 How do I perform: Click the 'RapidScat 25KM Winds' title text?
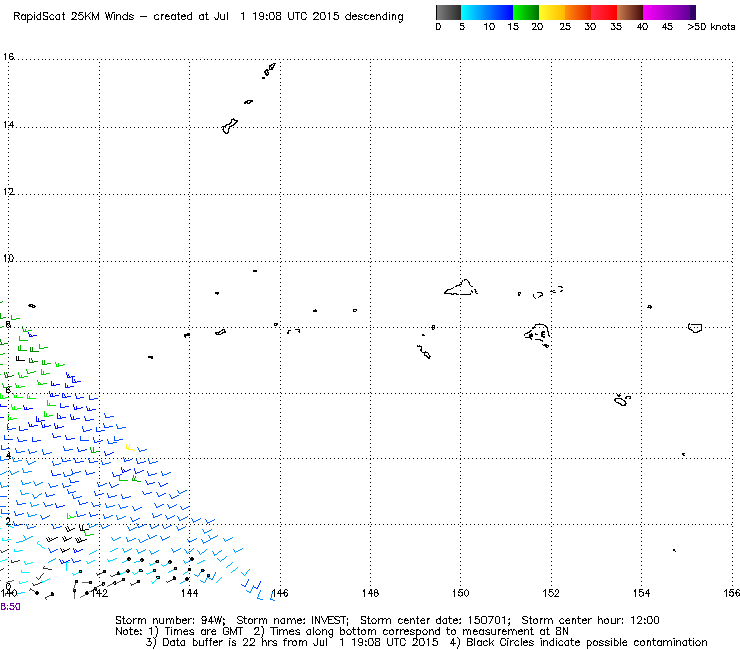74,17
